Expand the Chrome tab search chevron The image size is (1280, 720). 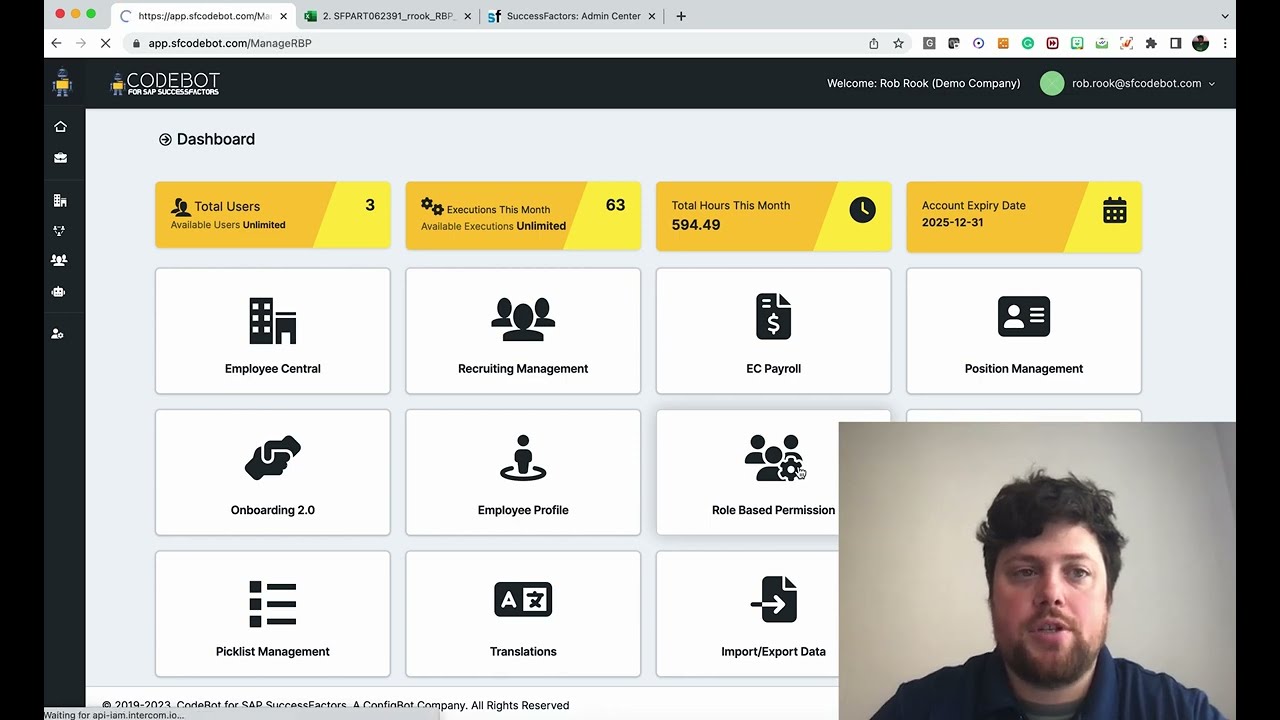(1225, 16)
